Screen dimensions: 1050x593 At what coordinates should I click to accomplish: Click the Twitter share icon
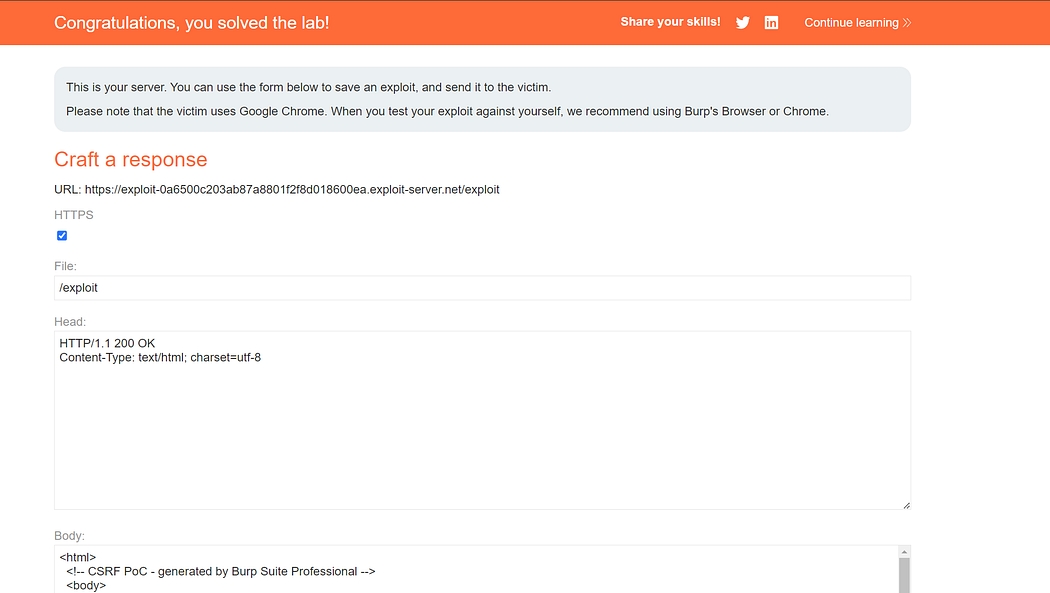(x=742, y=23)
